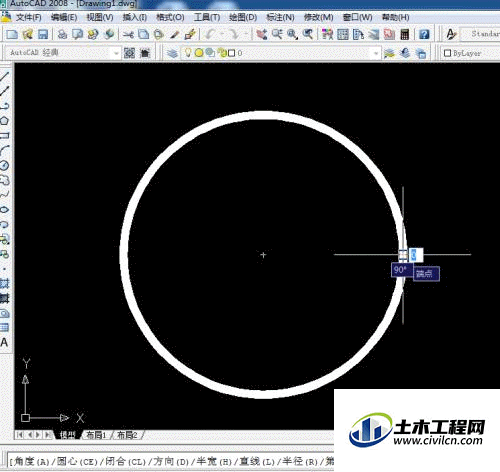Click the Redo arrow icon

pos(234,34)
